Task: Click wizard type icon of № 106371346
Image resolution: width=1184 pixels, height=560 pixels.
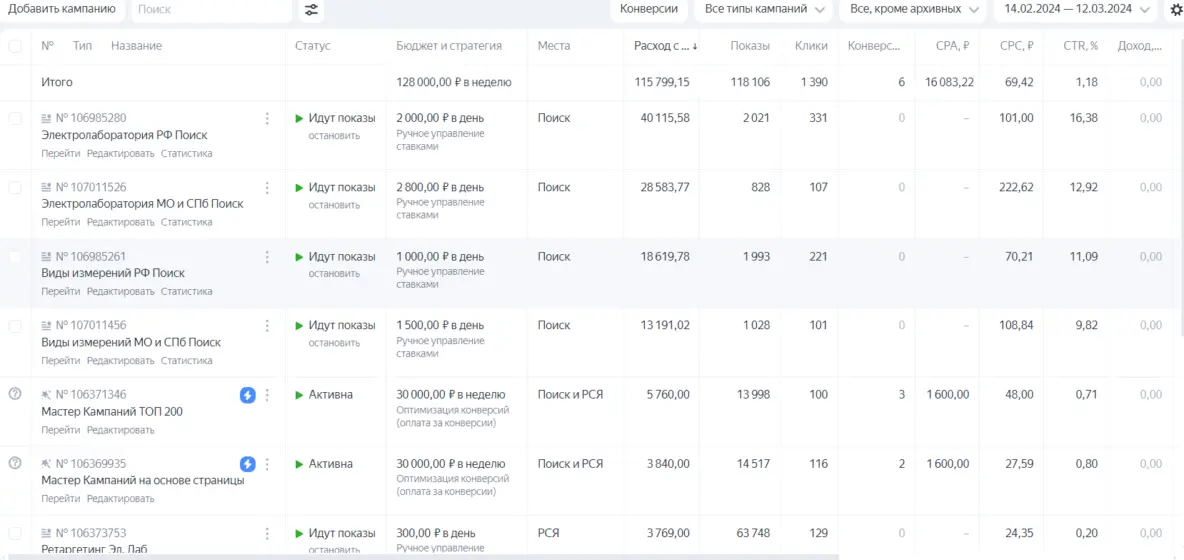Action: click(46, 395)
